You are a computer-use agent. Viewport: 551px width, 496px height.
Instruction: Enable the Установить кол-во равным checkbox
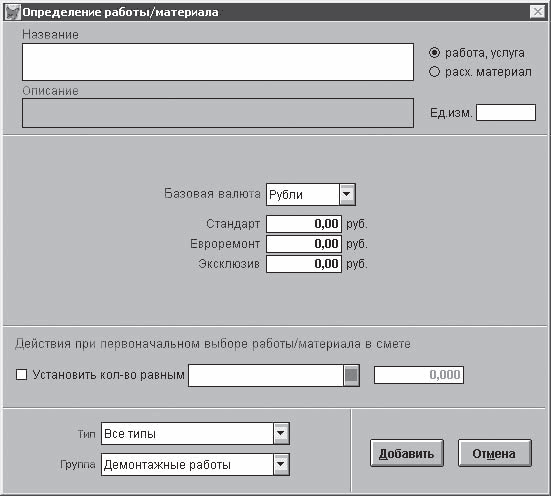point(21,374)
